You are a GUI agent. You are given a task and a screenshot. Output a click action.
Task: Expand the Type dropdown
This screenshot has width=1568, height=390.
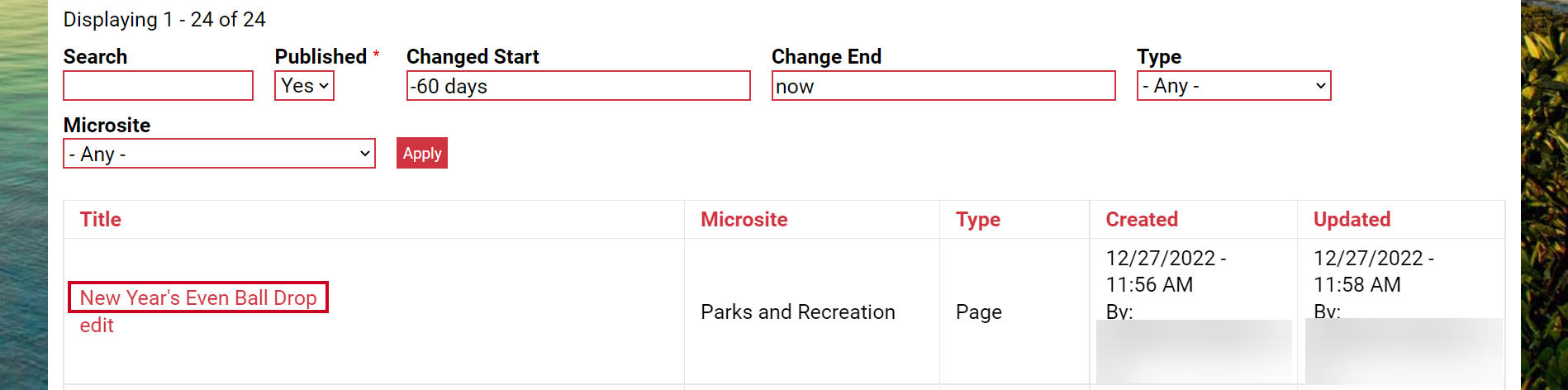1233,86
